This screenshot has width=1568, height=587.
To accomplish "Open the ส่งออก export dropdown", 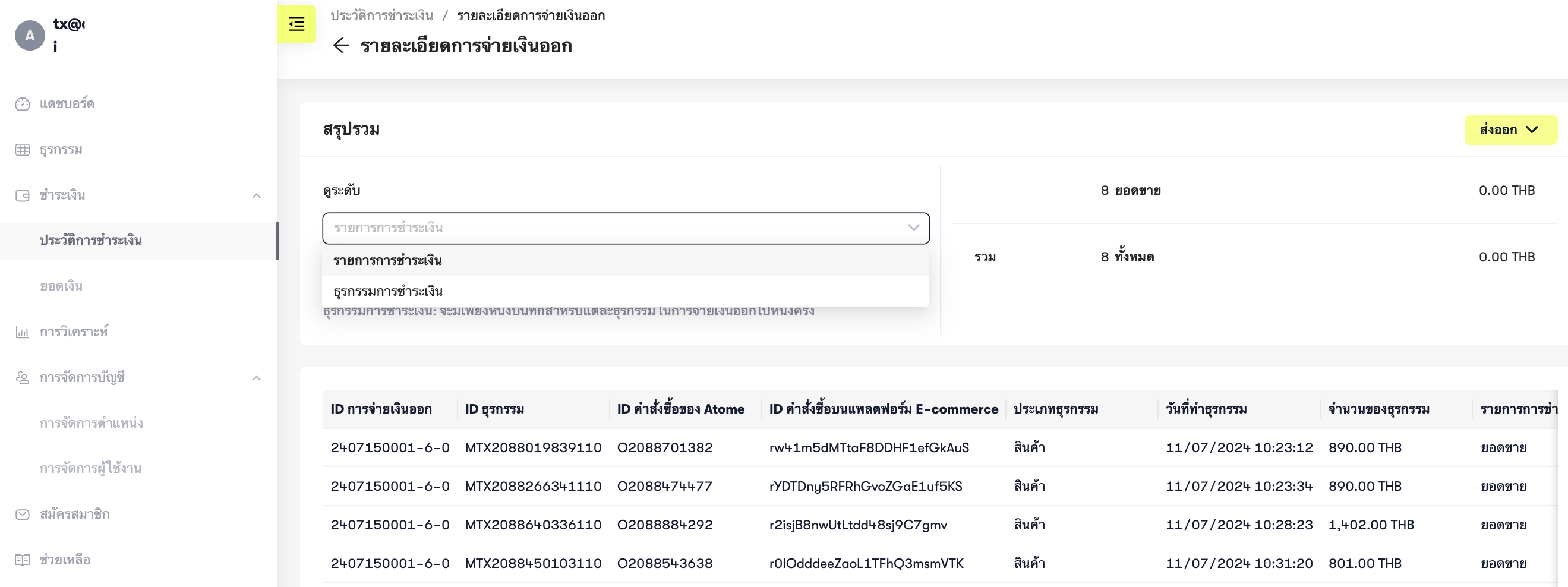I will (1510, 130).
